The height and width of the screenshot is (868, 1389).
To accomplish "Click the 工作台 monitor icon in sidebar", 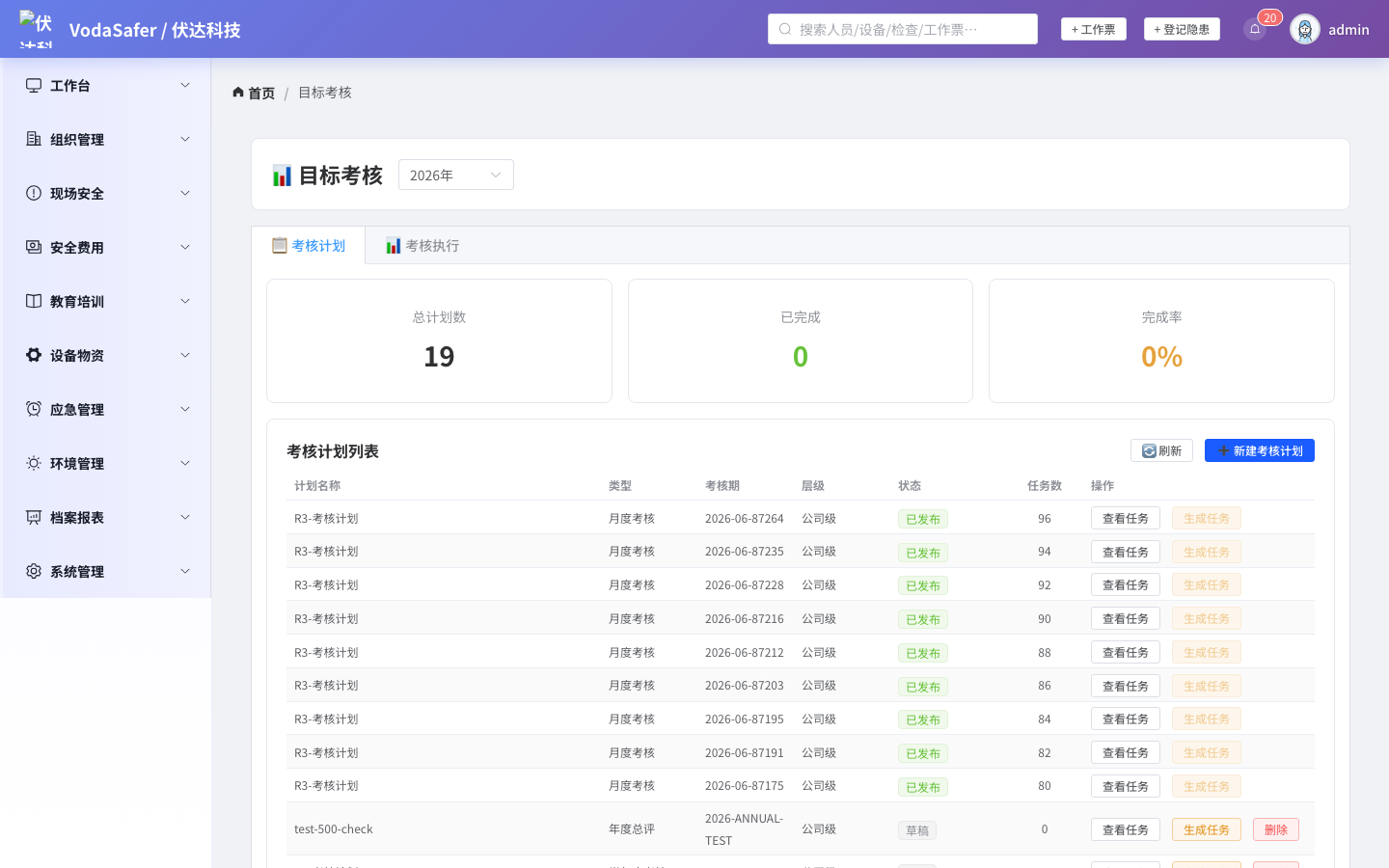I will click(x=34, y=85).
